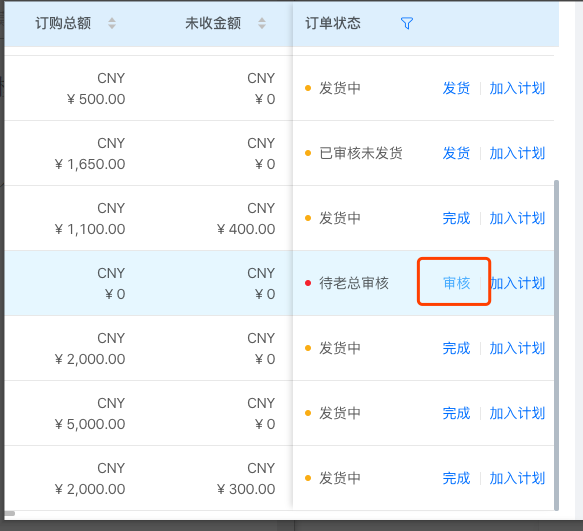The width and height of the screenshot is (583, 531).
Task: Click 发货 on the 已审核未发货 order
Action: coord(456,153)
